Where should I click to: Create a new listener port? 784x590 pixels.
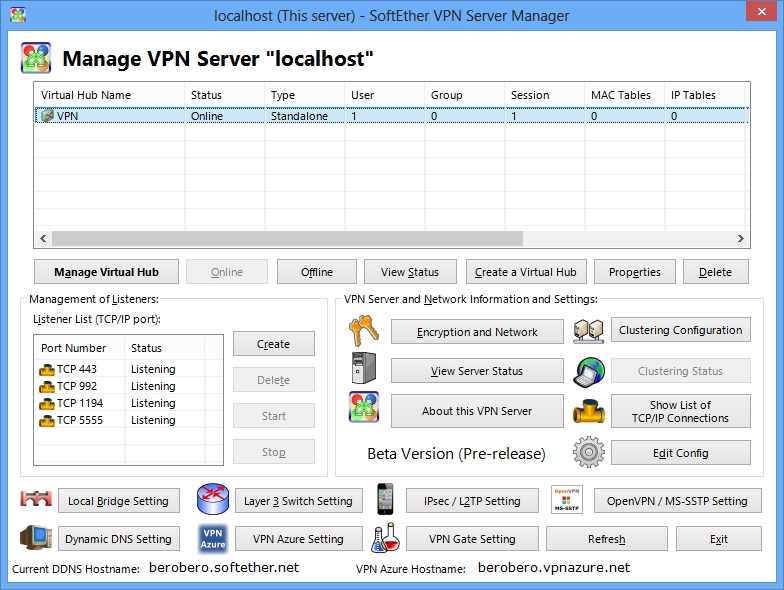(274, 344)
